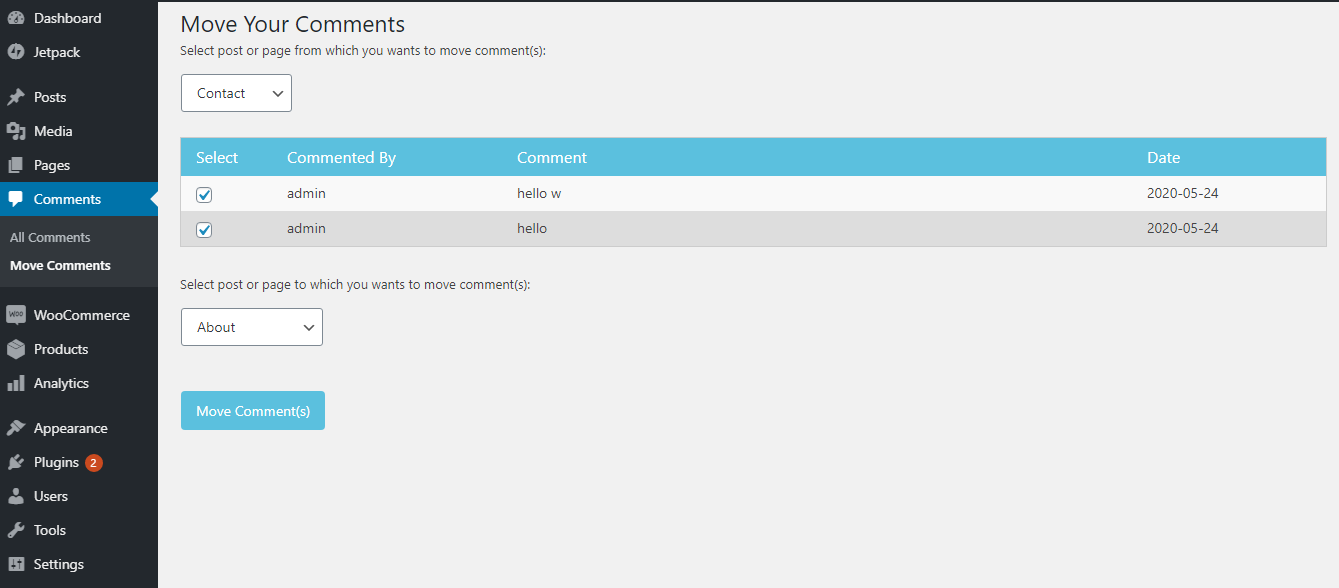Screen dimensions: 1339x588
Task: Open the Tools menu
Action: [79, 530]
